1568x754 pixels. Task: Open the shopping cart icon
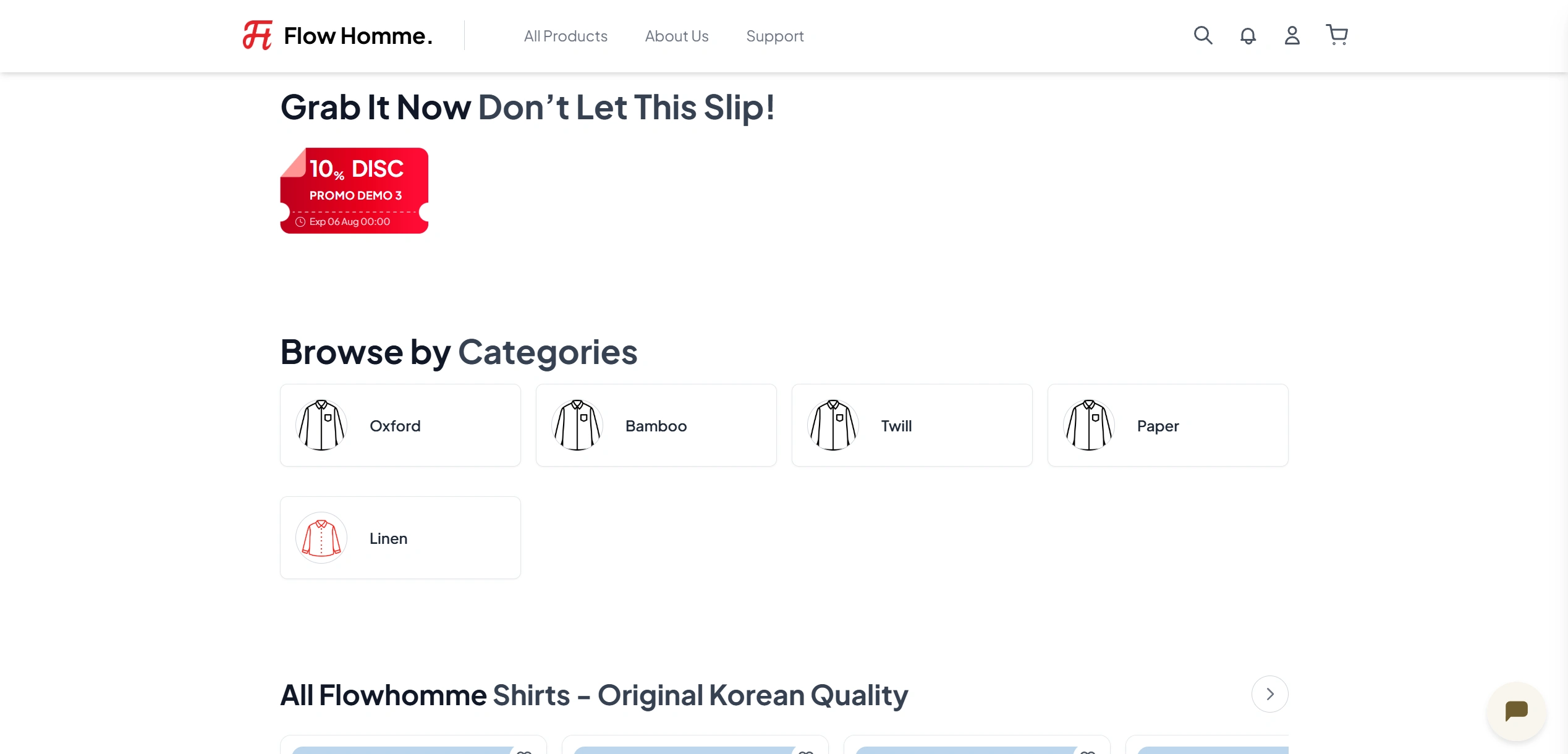click(x=1337, y=35)
